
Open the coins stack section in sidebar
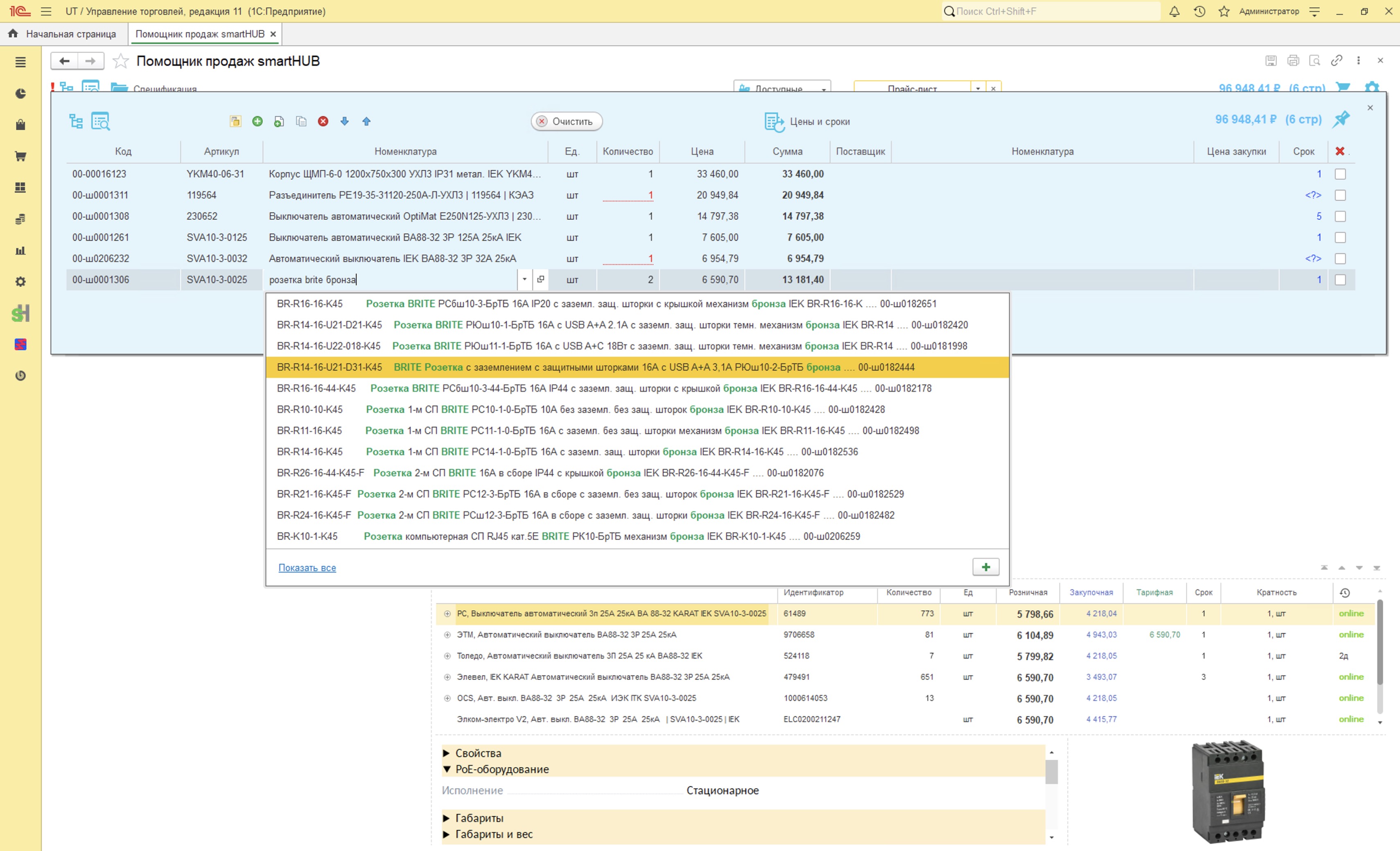20,219
